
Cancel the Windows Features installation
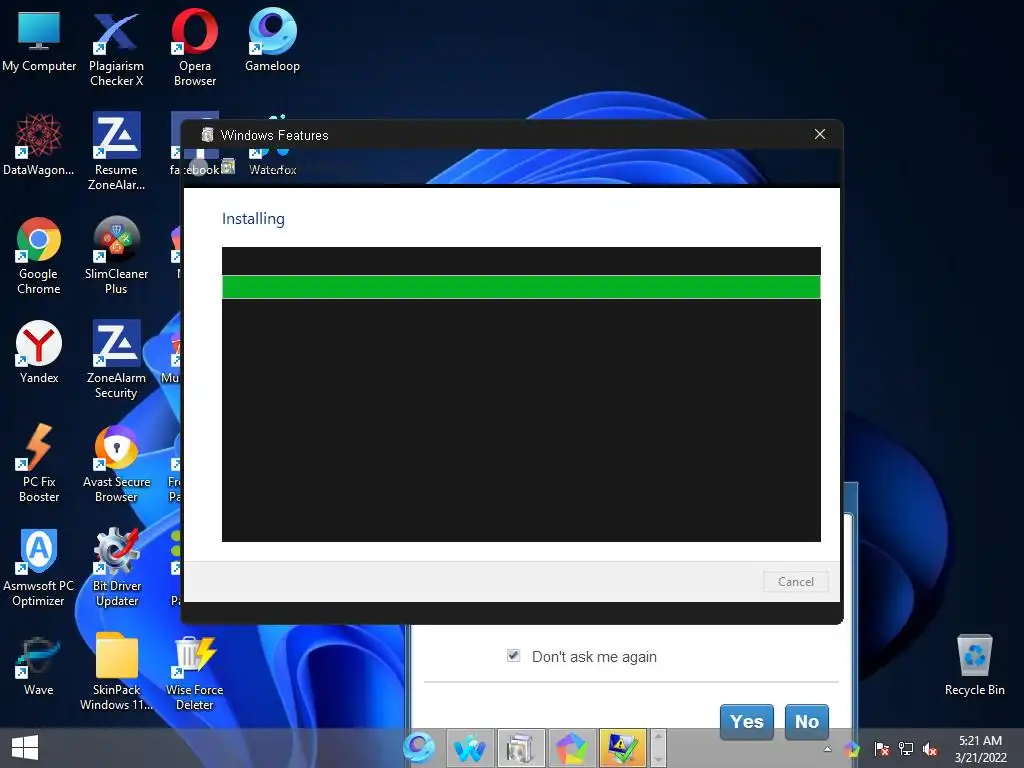[x=795, y=581]
